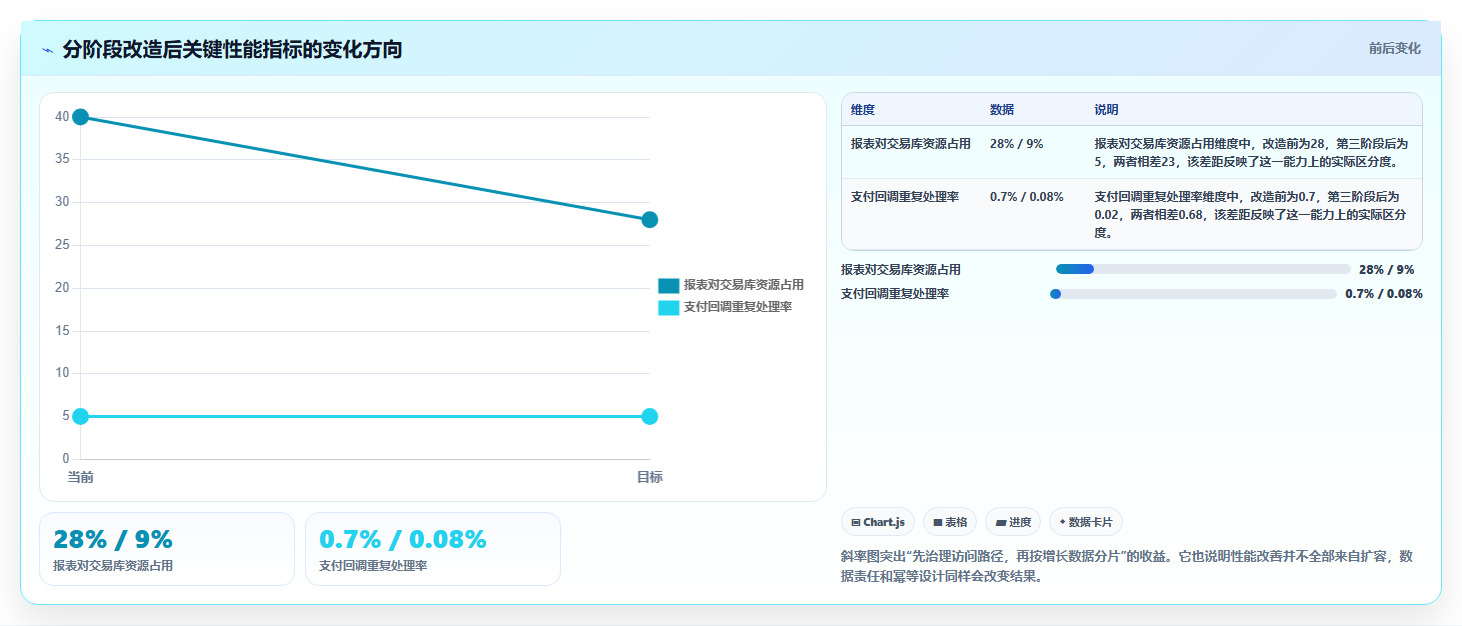Click the description paragraph starting 斜率图突出

coord(1127,566)
